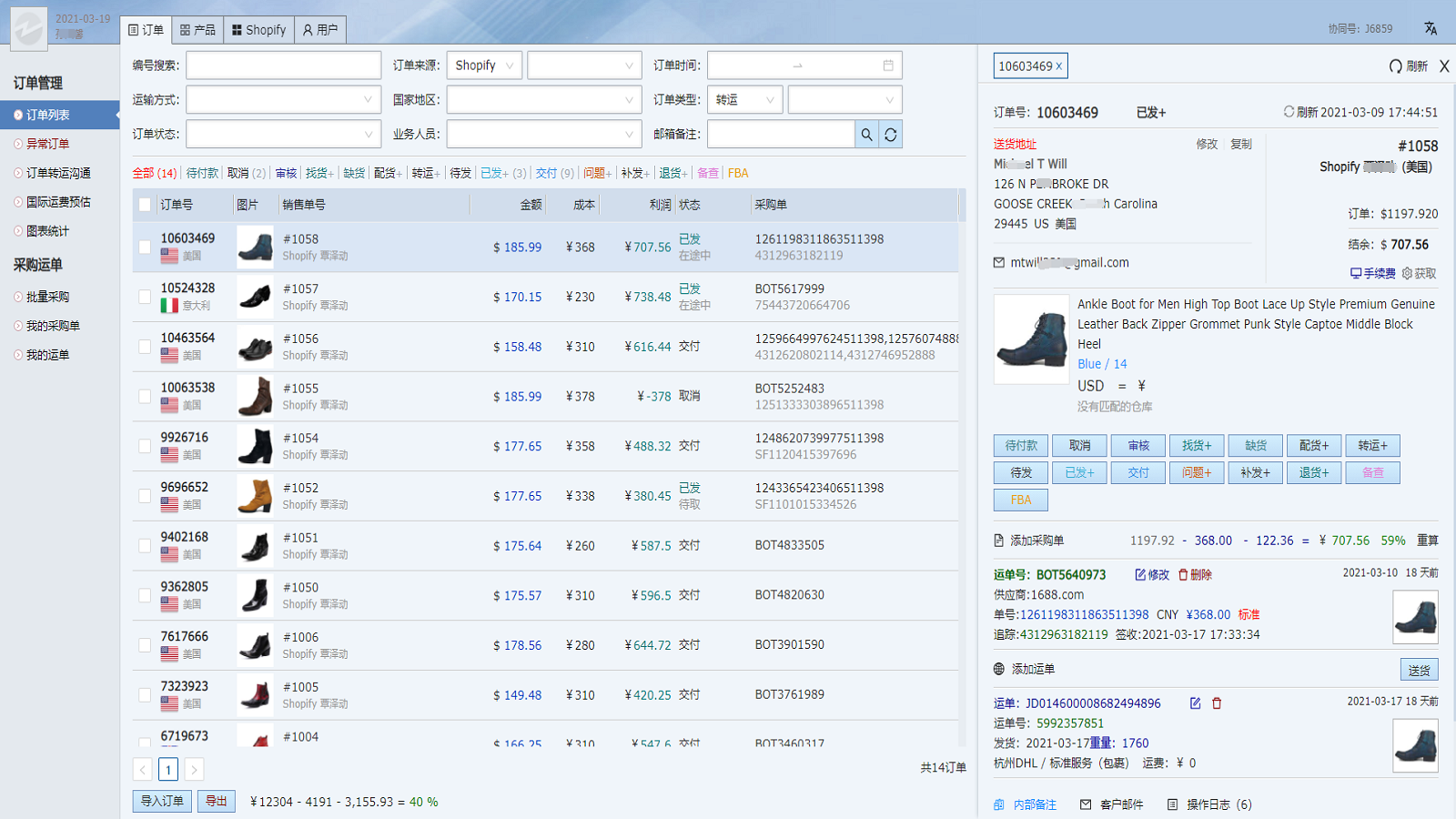Switch to the 订单 tab
Image resolution: width=1456 pixels, height=819 pixels.
[146, 30]
